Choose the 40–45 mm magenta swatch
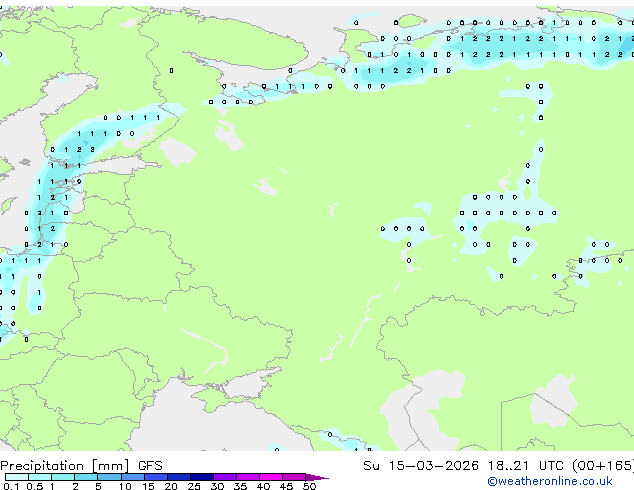This screenshot has height=490, width=634. [x=271, y=477]
